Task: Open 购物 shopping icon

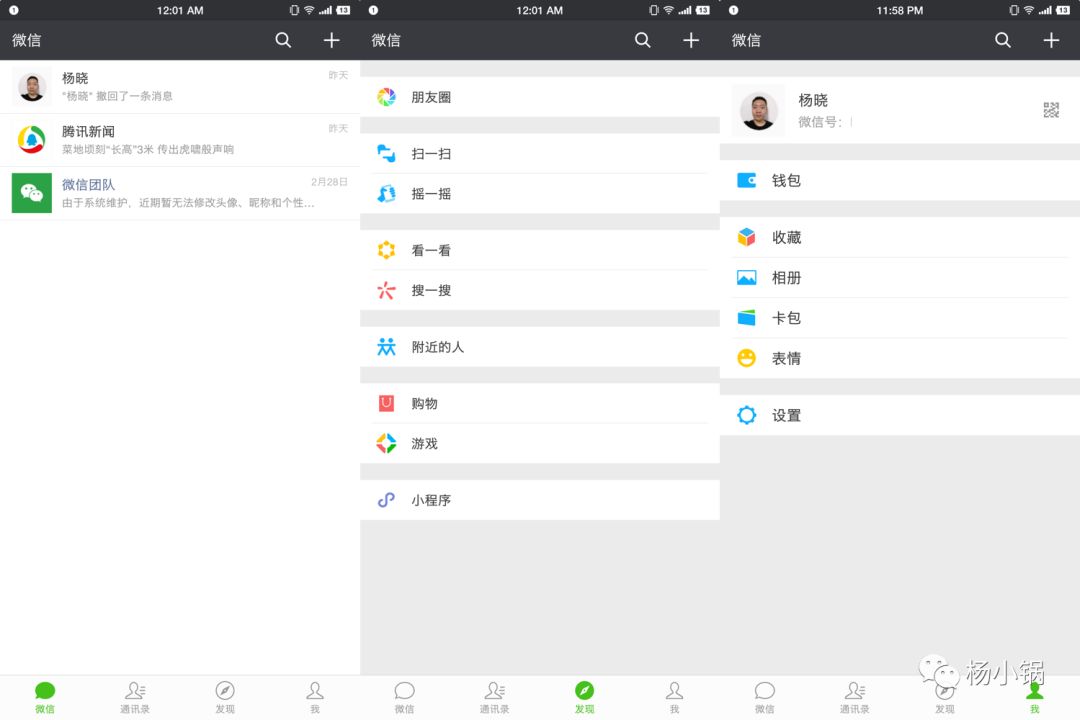Action: click(x=386, y=403)
